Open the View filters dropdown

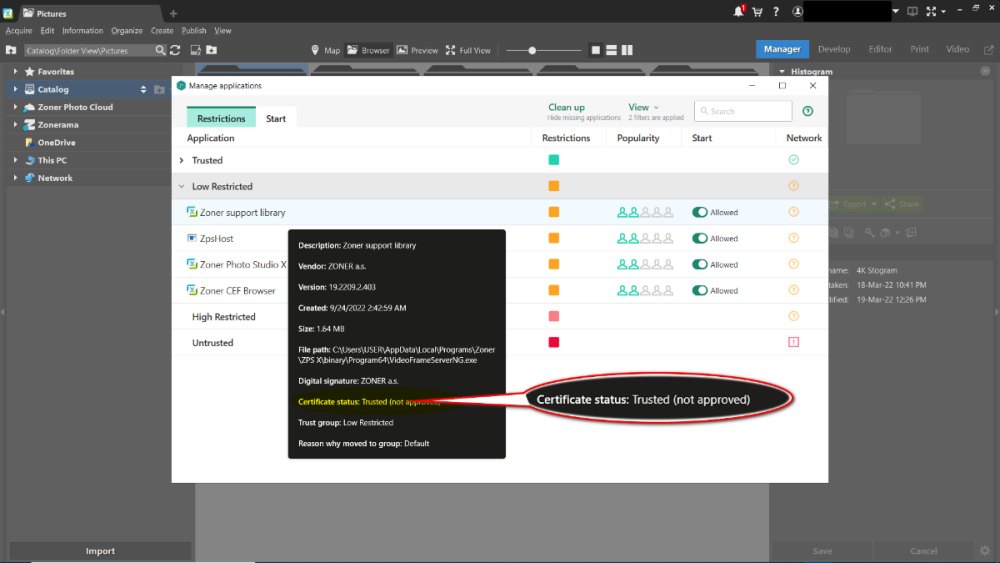click(642, 107)
